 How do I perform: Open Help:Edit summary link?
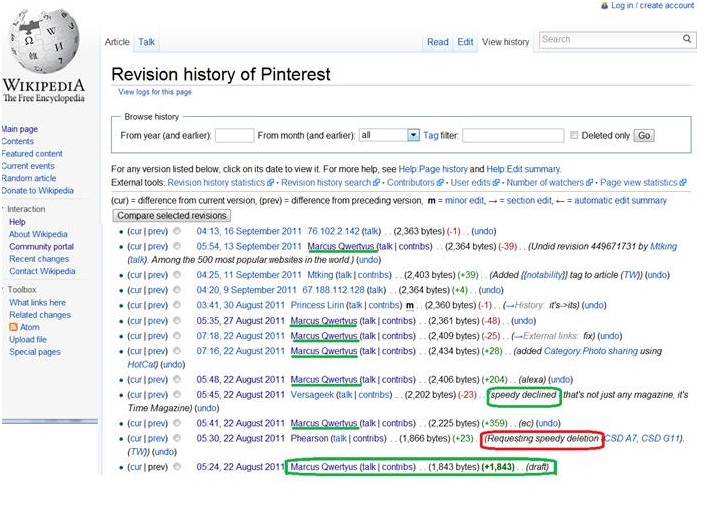524,169
